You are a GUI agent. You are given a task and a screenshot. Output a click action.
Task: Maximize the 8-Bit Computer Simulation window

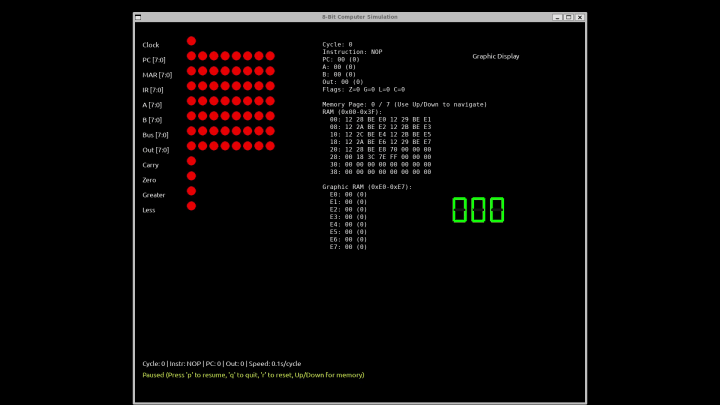click(x=568, y=17)
